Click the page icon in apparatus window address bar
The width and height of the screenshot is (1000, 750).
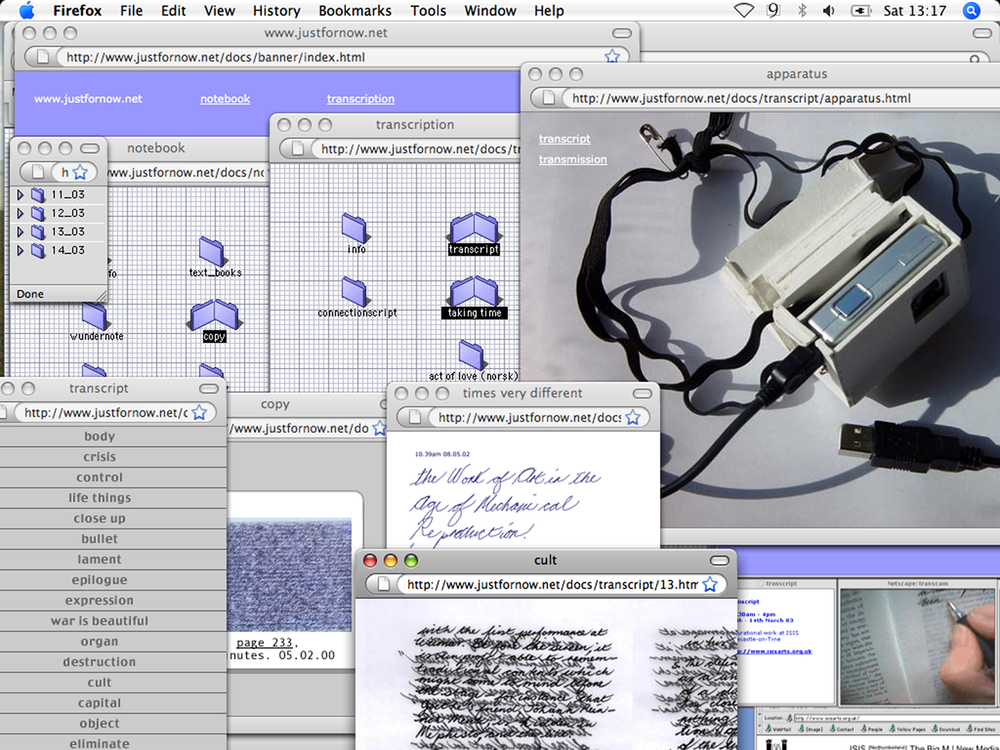548,98
